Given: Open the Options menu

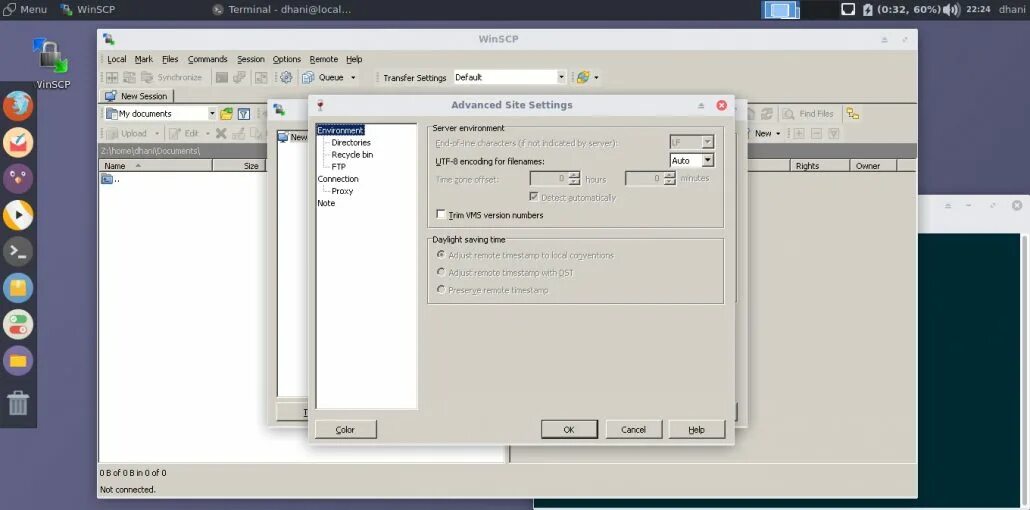Looking at the screenshot, I should point(287,59).
